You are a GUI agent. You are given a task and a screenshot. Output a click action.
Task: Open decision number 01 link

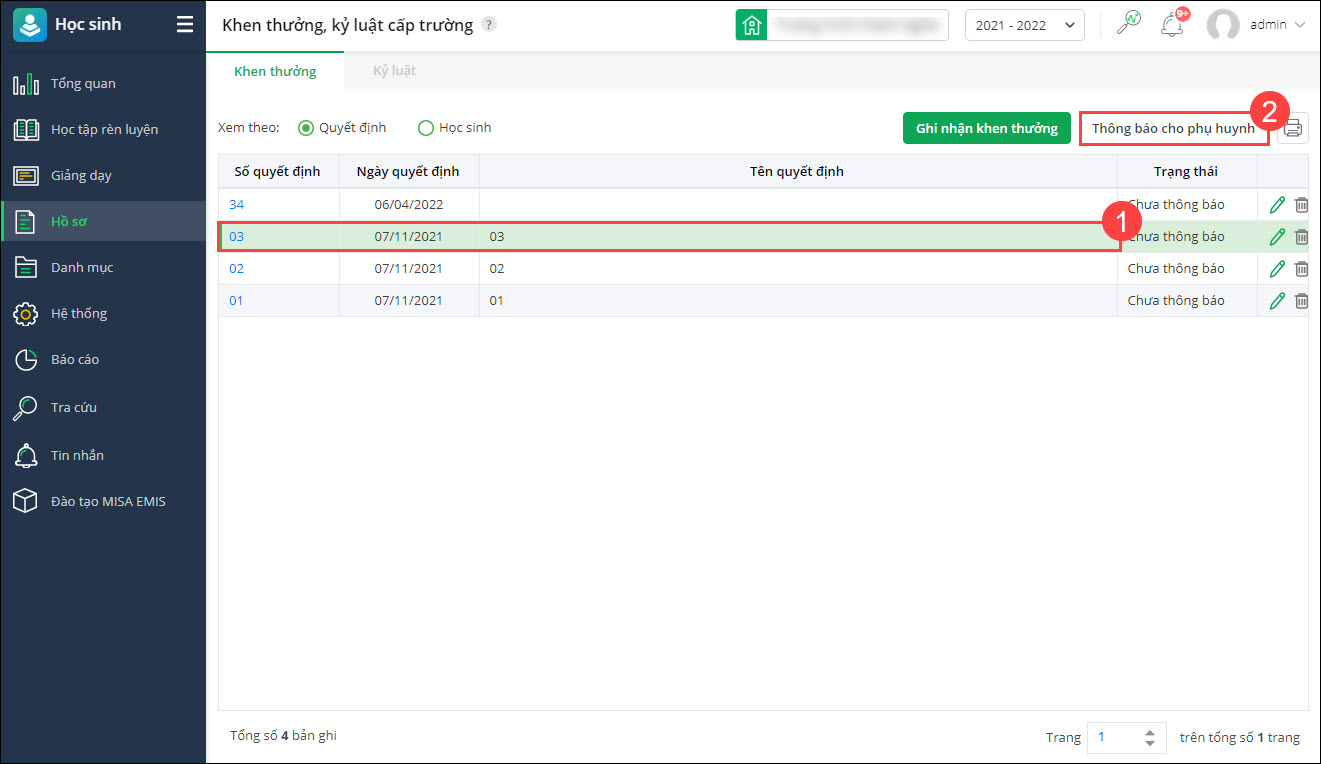(x=236, y=301)
